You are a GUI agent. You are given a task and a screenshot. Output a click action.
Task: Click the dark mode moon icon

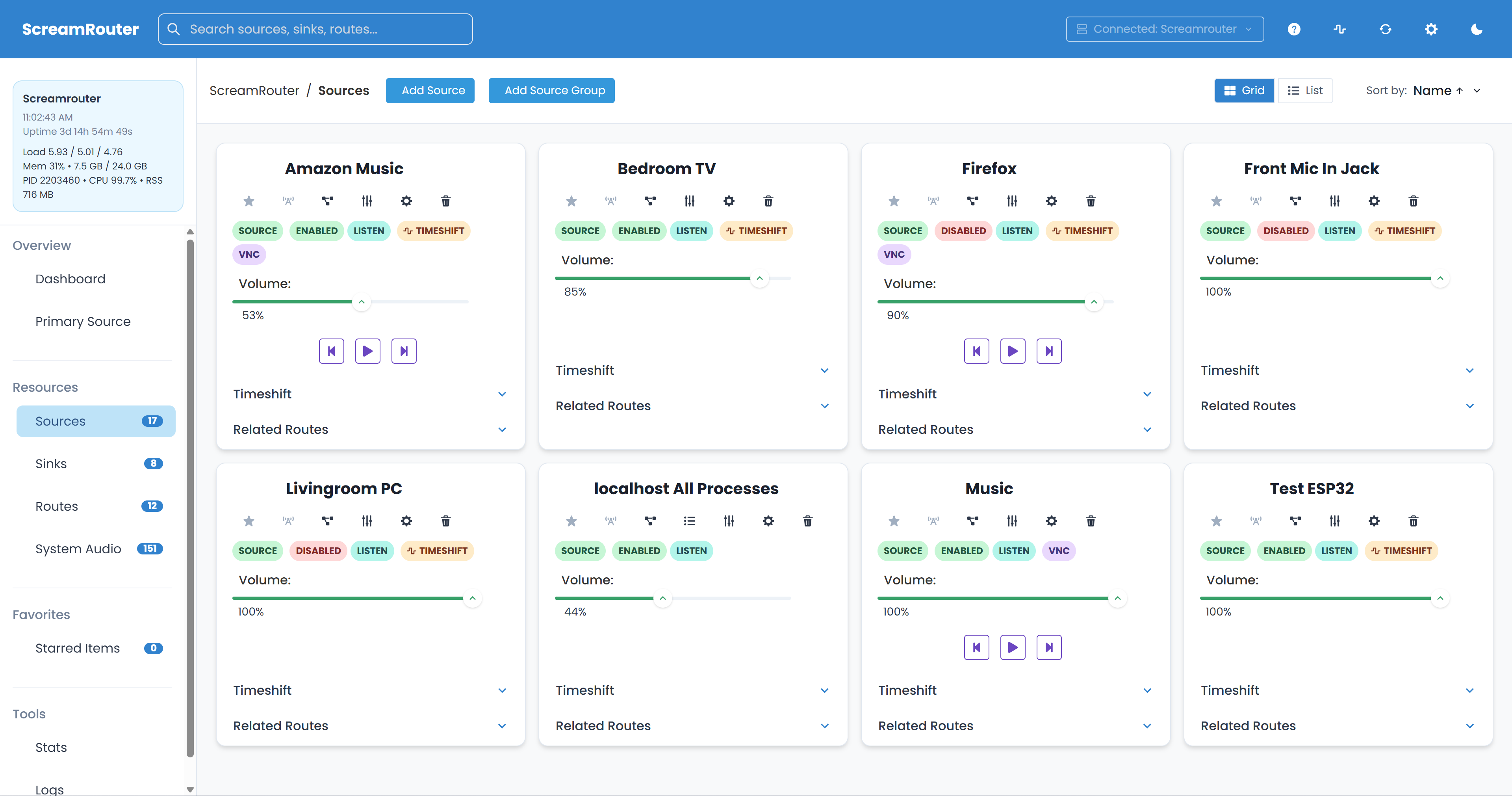(x=1476, y=29)
